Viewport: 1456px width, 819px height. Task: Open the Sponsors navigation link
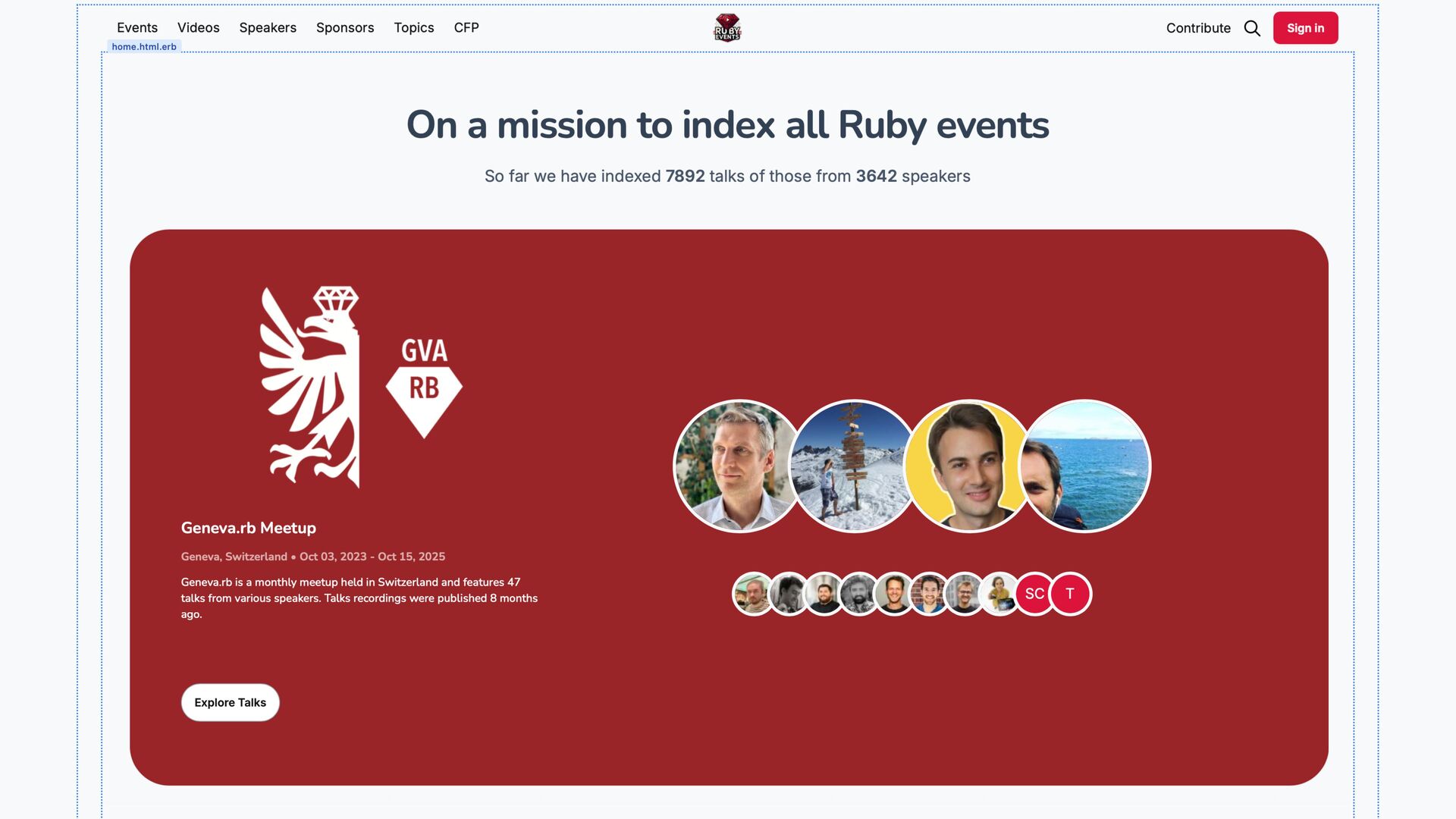pos(345,28)
